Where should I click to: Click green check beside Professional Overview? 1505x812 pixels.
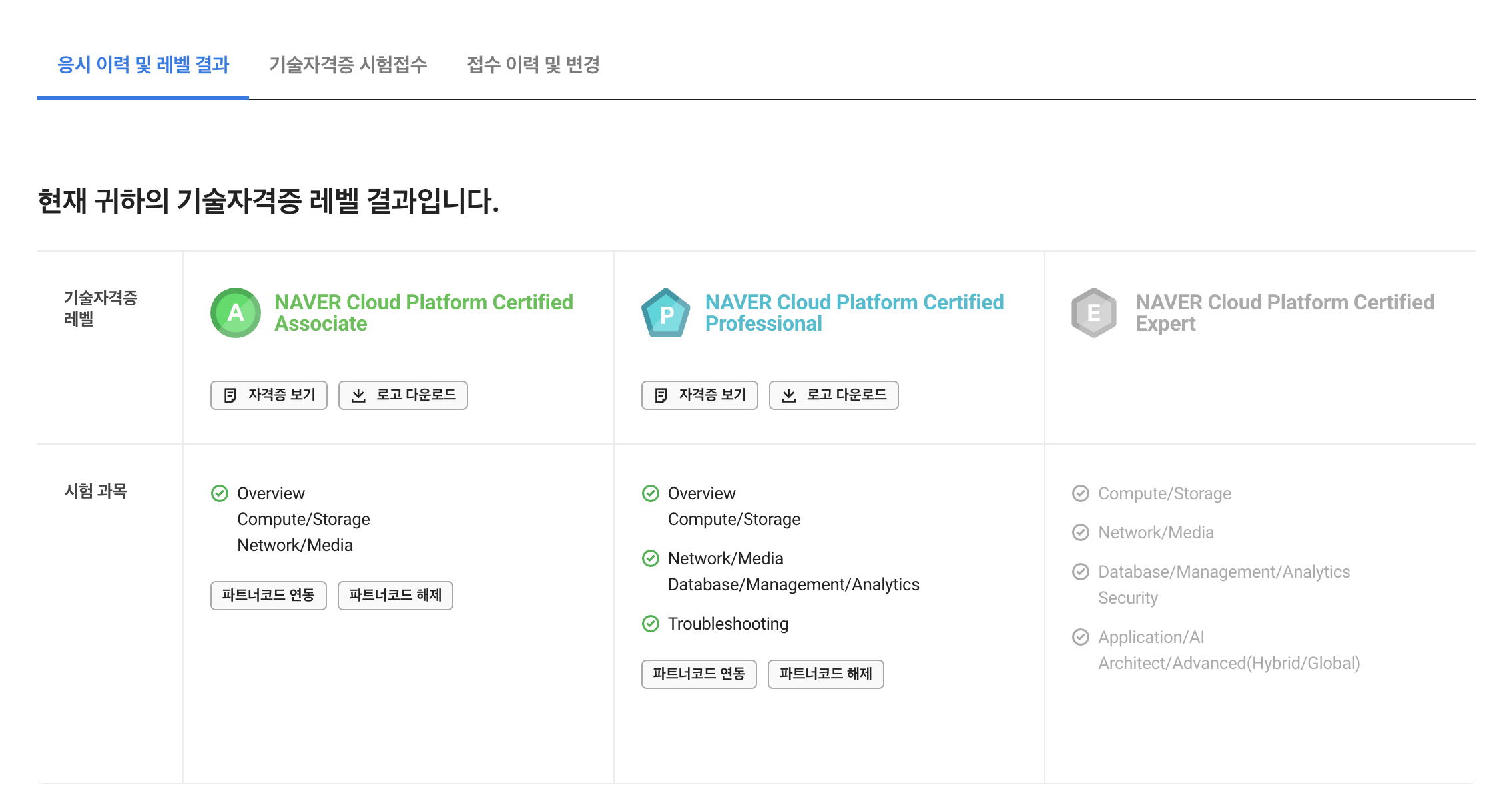[x=651, y=493]
